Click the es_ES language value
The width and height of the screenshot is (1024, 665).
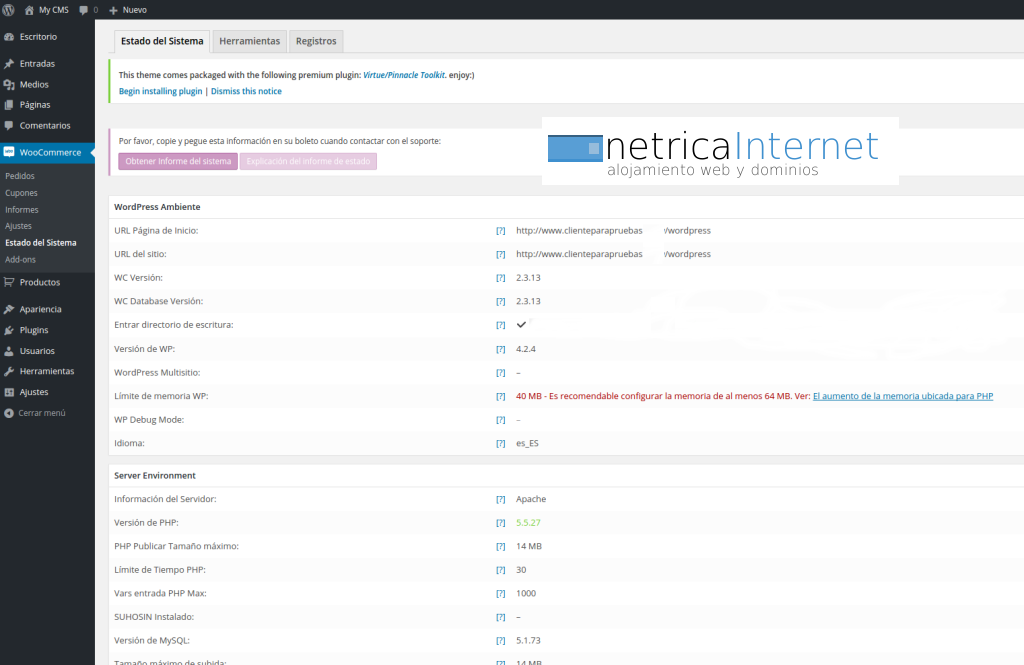[x=527, y=443]
